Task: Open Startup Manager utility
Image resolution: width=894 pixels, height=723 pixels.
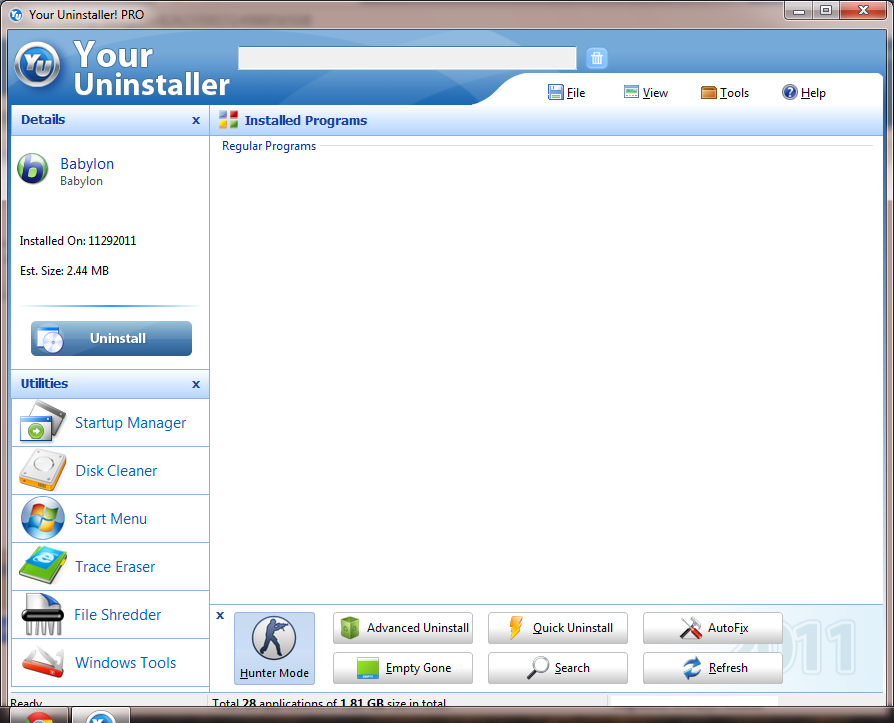Action: pos(111,423)
